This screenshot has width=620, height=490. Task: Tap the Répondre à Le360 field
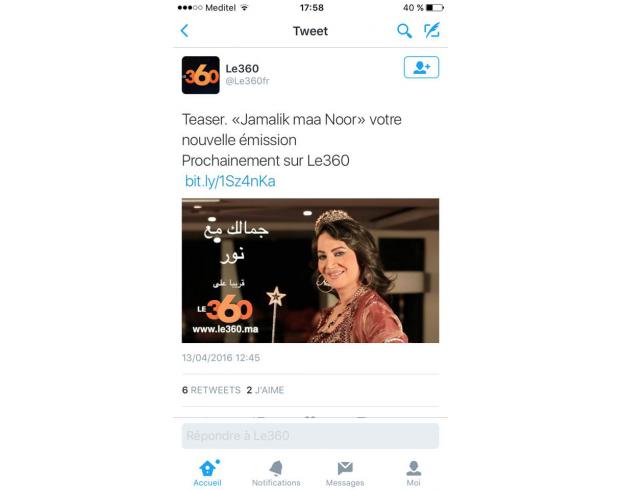(x=310, y=436)
